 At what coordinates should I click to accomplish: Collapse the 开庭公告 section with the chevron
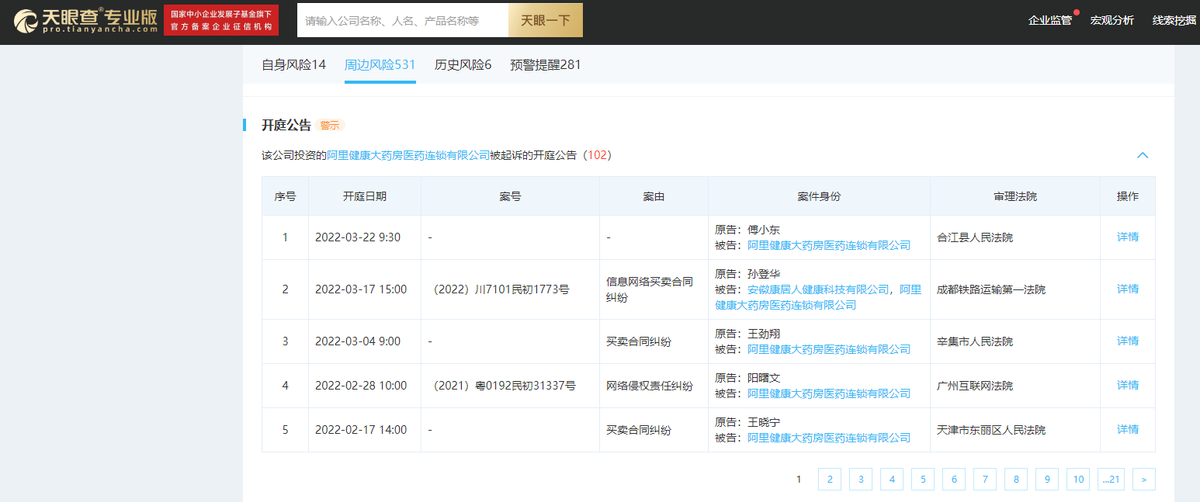1143,155
